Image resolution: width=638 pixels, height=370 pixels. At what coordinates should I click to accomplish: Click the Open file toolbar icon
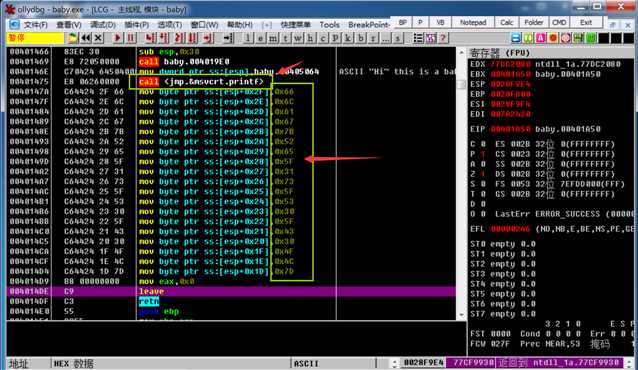(x=72, y=38)
